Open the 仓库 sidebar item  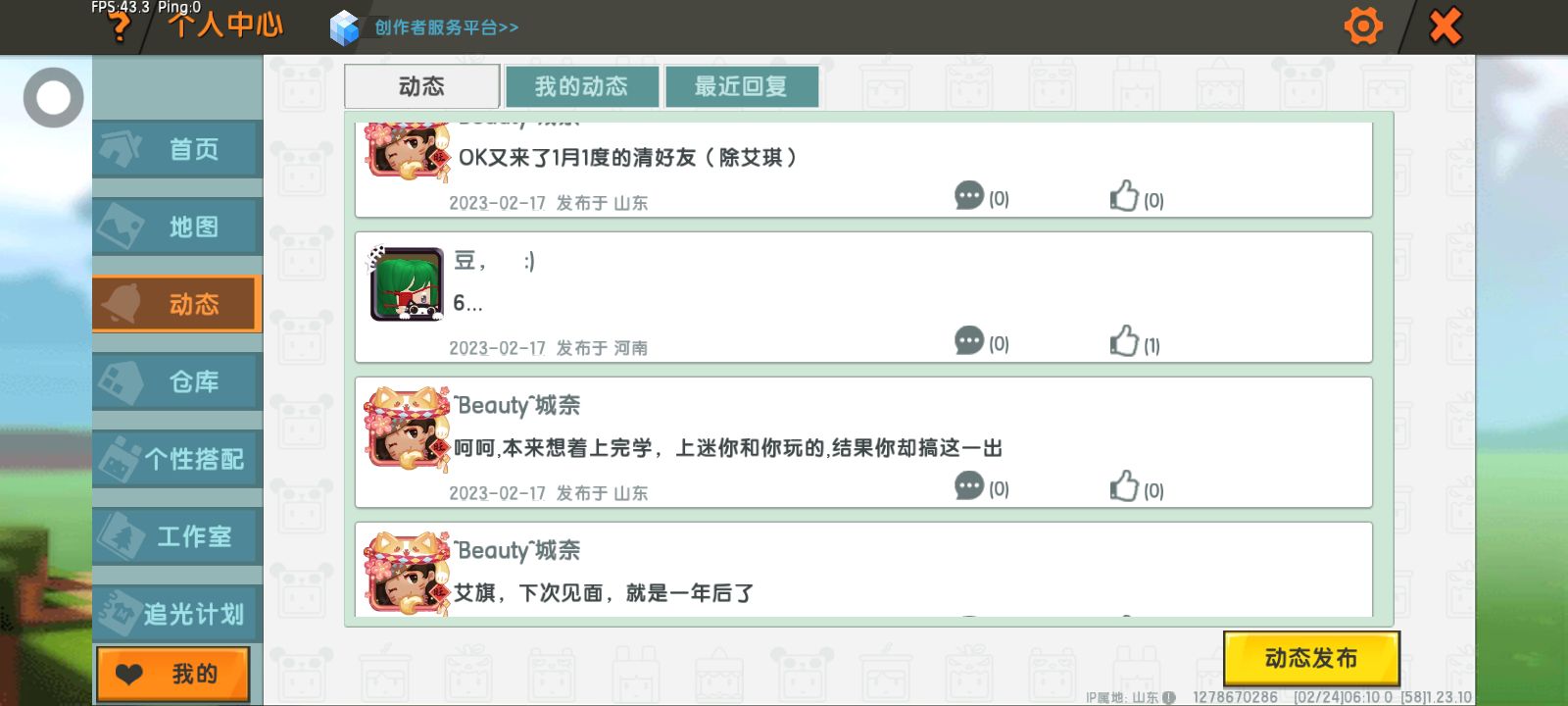pyautogui.click(x=177, y=381)
